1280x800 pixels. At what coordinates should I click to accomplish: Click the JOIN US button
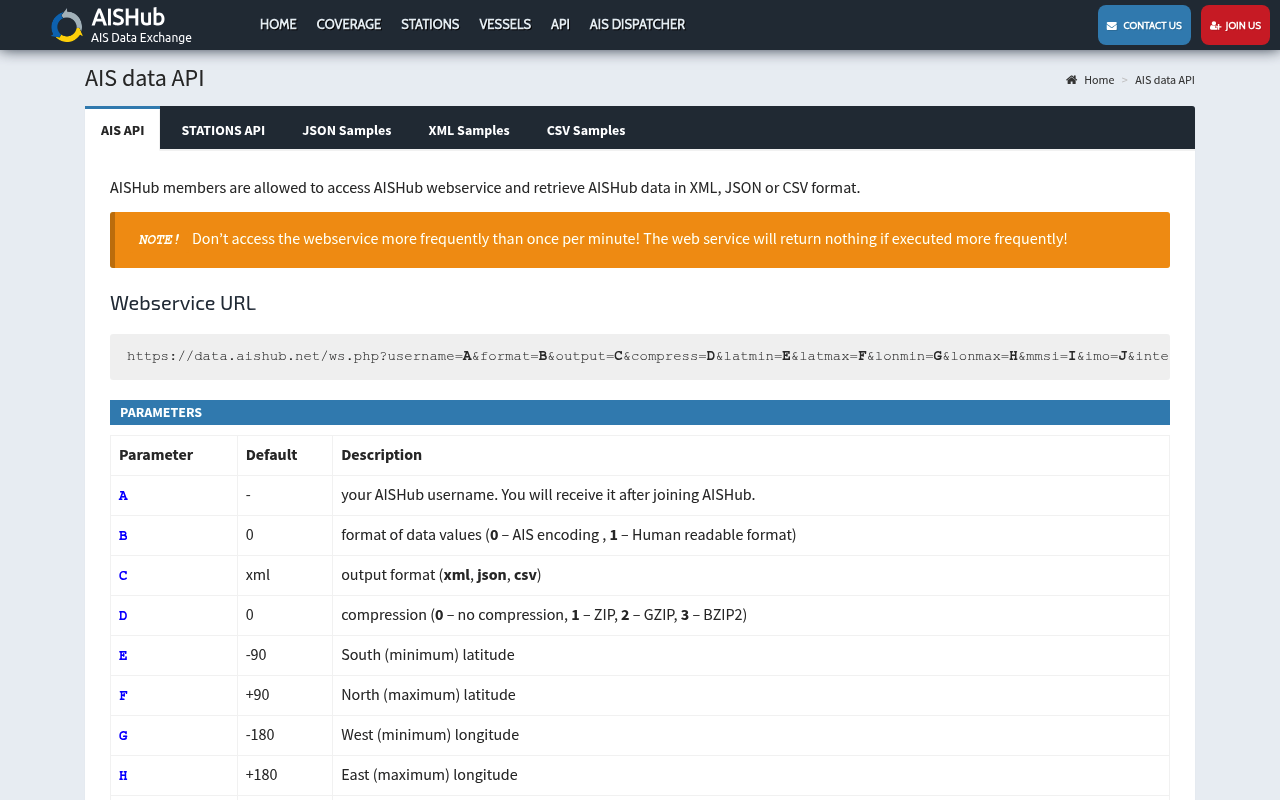(1235, 25)
